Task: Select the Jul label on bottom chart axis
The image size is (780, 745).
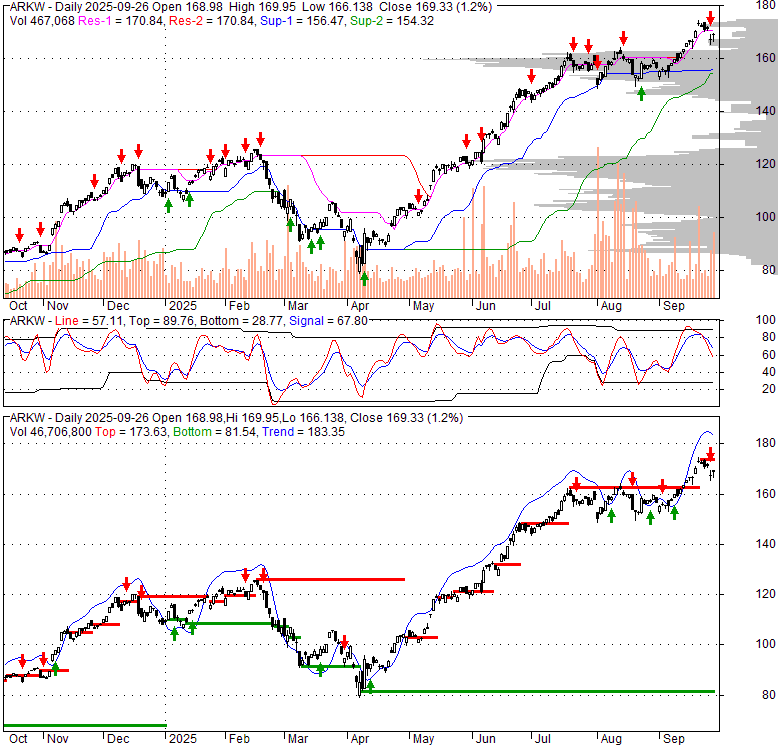Action: point(542,739)
